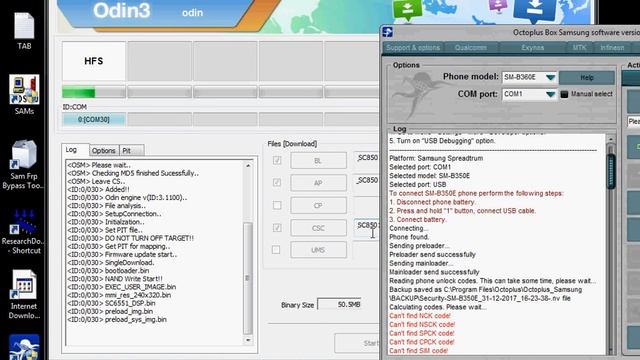The width and height of the screenshot is (640, 360).
Task: Click the Help button in Octoplus
Action: (x=587, y=78)
